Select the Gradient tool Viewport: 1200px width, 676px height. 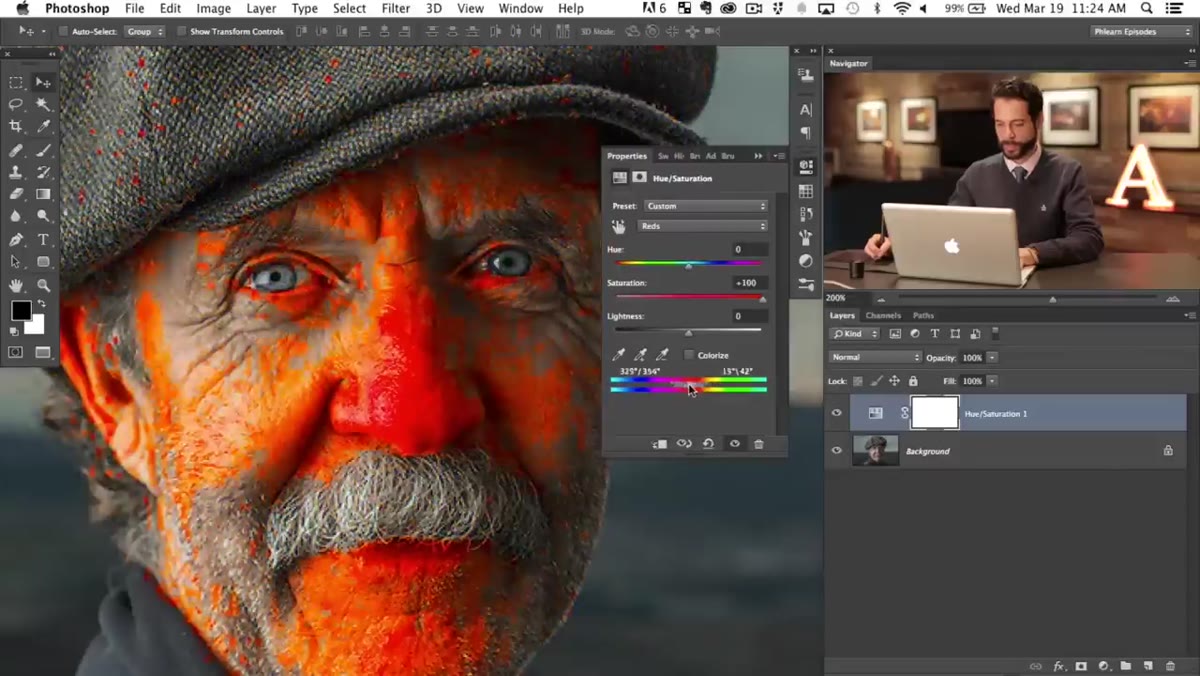coord(43,194)
